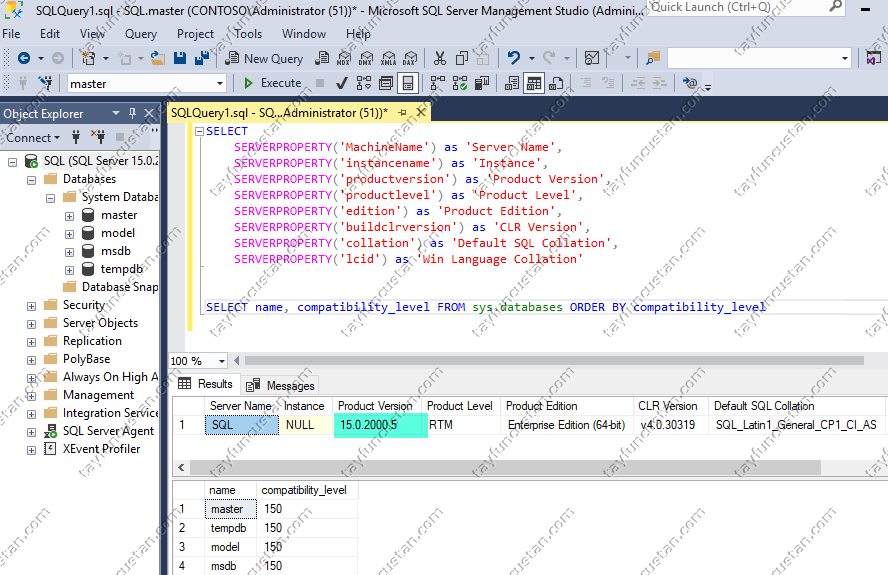
Task: Click the Navigate Backward arrow icon
Action: (24, 58)
